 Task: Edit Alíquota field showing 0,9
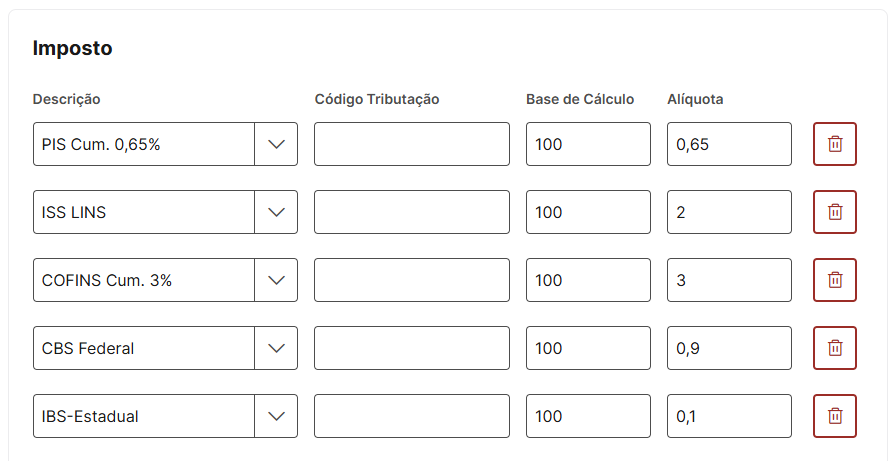[729, 348]
